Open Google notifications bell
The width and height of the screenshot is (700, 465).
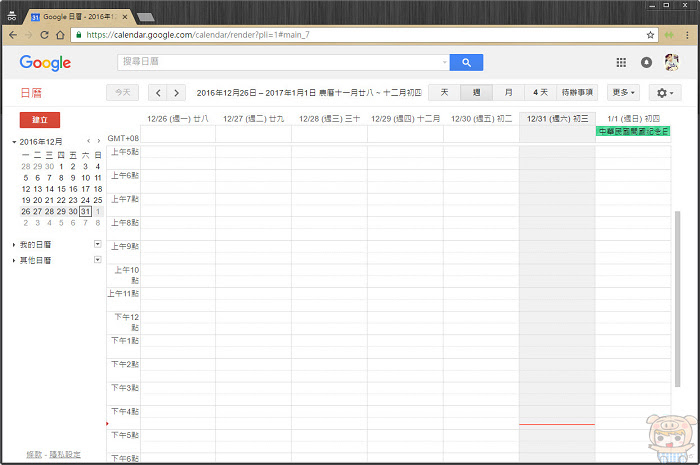[646, 62]
